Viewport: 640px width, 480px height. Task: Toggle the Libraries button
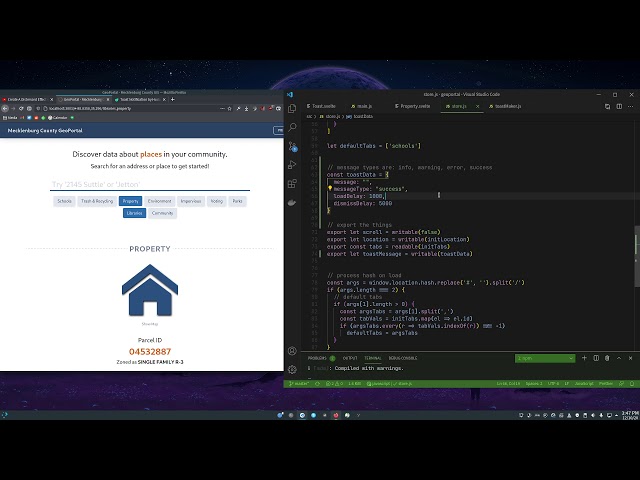pyautogui.click(x=134, y=213)
